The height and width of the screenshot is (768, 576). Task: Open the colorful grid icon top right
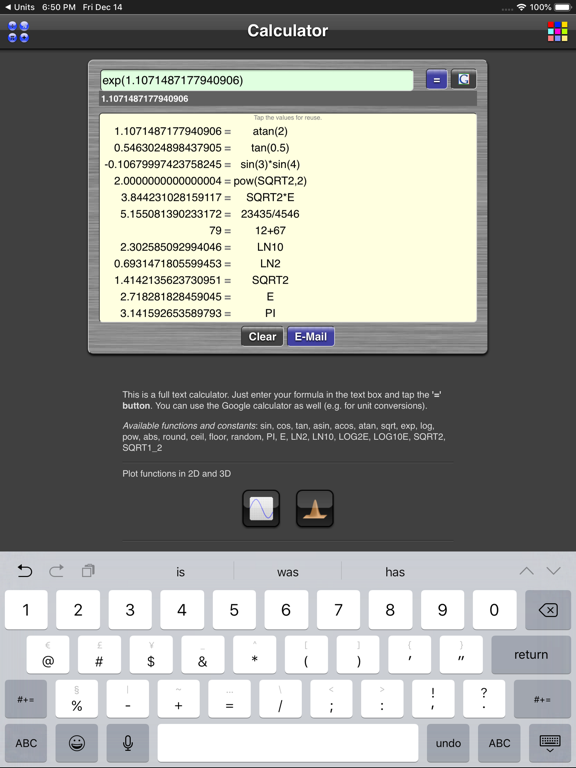click(557, 31)
